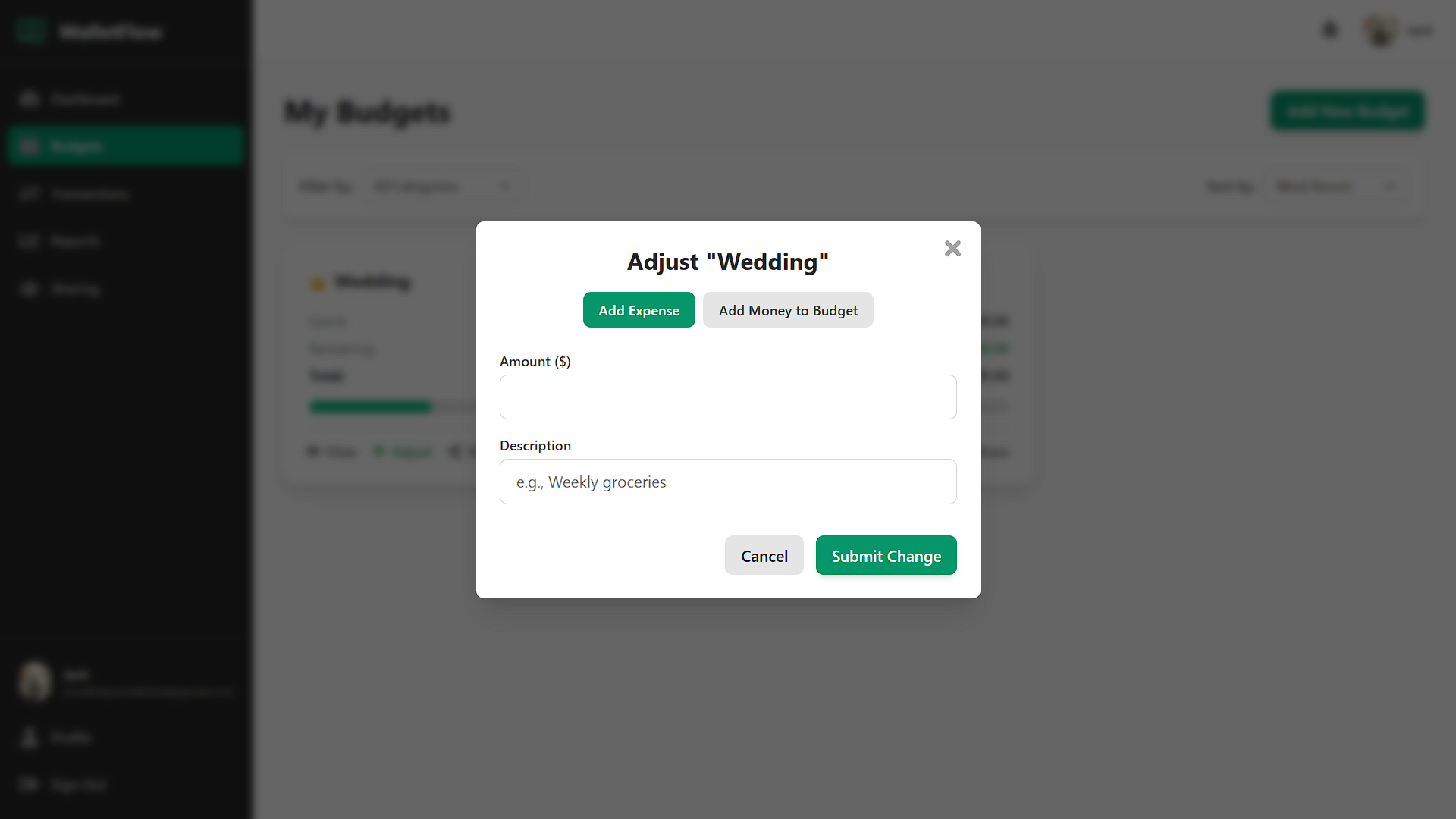This screenshot has width=1456, height=819.
Task: Focus the Amount ($) input field
Action: (x=728, y=397)
